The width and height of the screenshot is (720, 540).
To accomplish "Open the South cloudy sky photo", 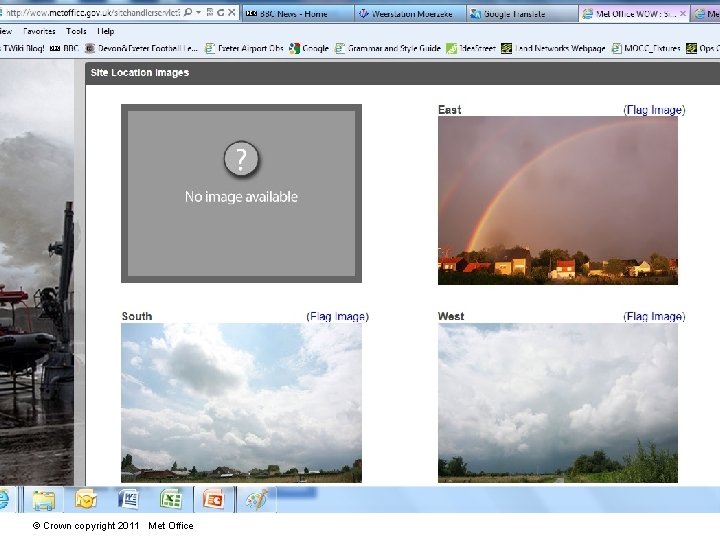I will (x=242, y=403).
